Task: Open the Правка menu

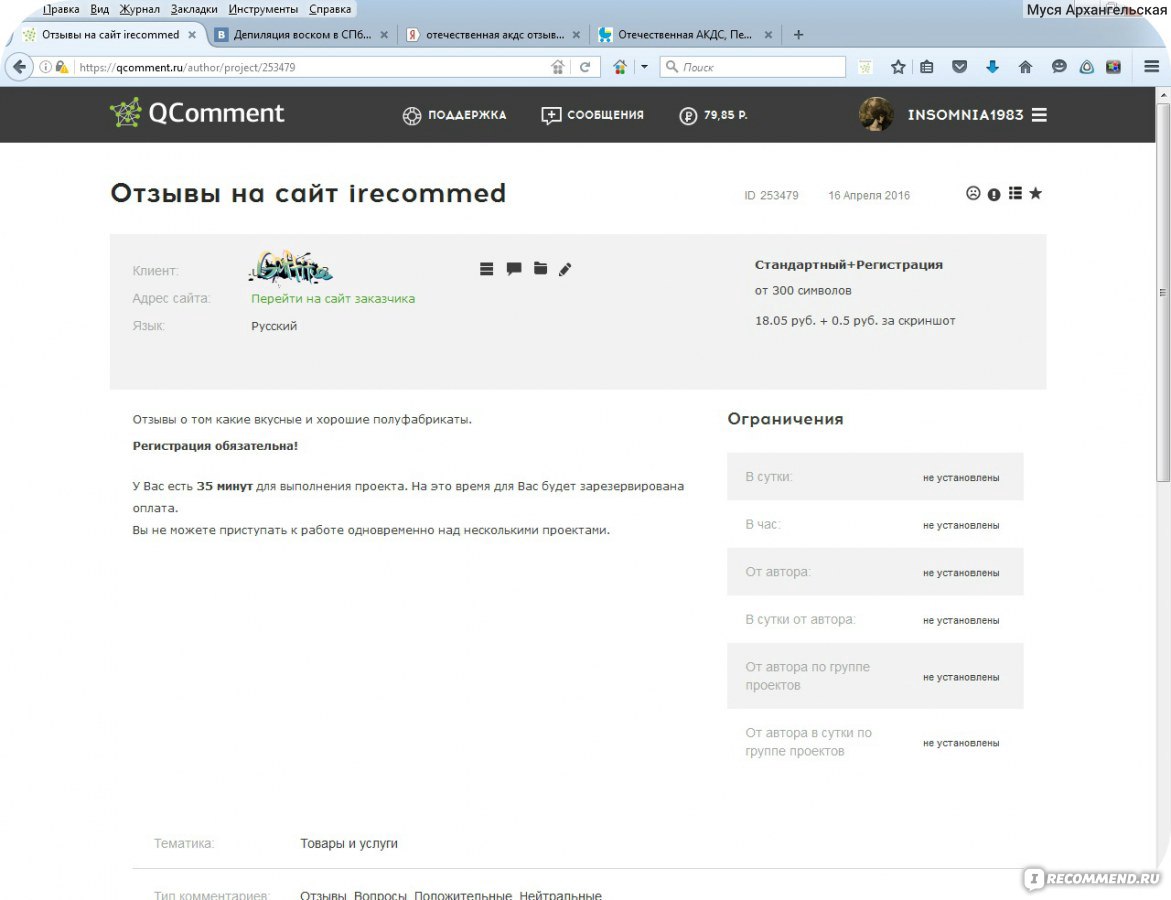Action: pyautogui.click(x=60, y=9)
